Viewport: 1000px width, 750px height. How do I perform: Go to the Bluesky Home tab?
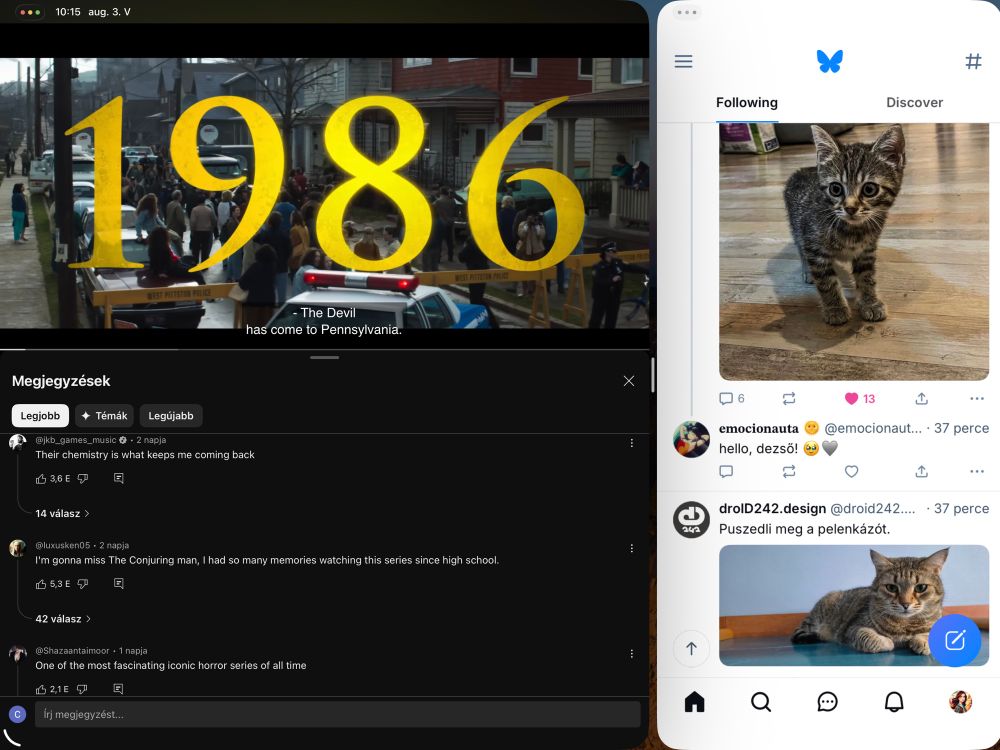(695, 702)
